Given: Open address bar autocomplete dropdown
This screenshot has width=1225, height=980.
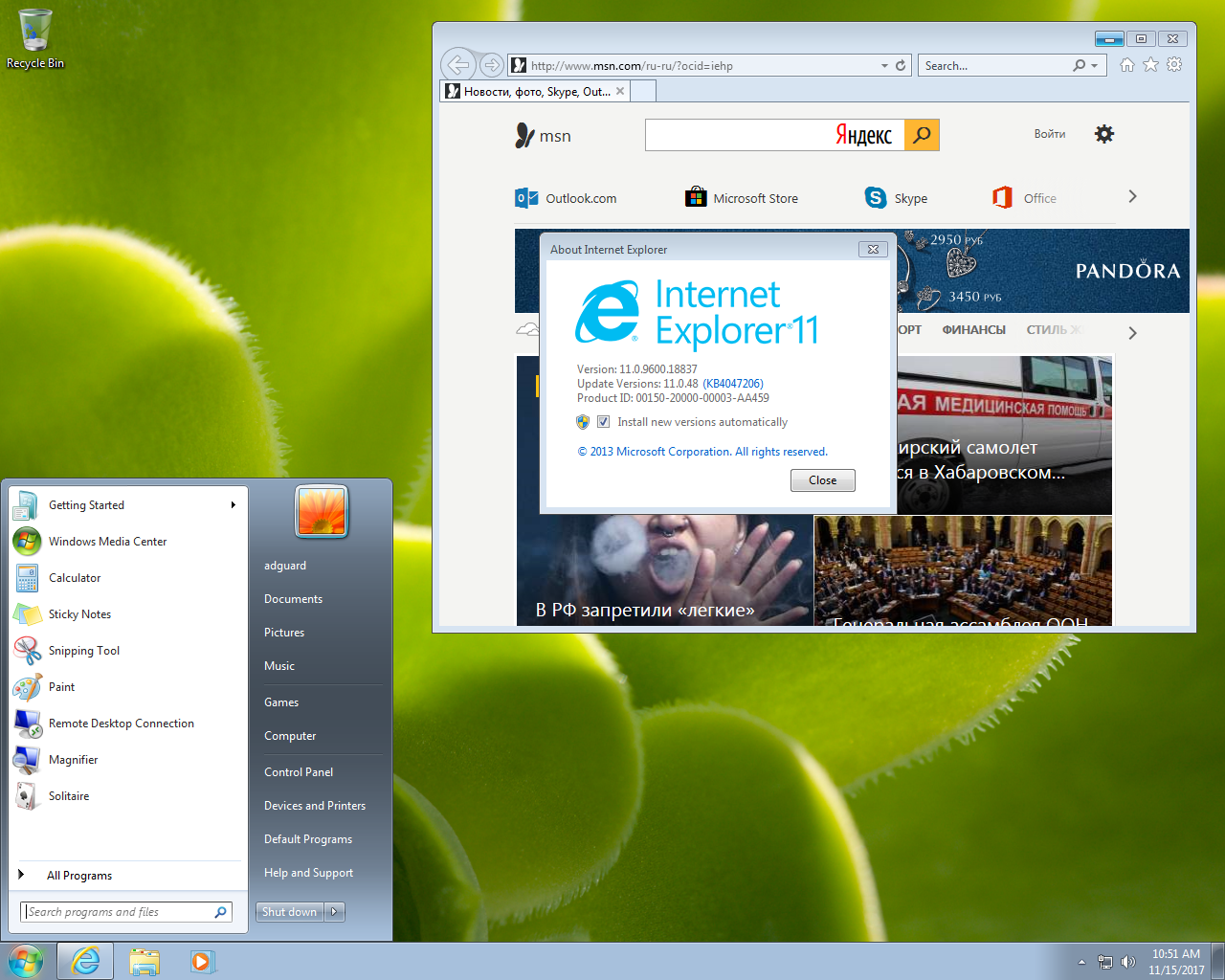Looking at the screenshot, I should pyautogui.click(x=884, y=66).
